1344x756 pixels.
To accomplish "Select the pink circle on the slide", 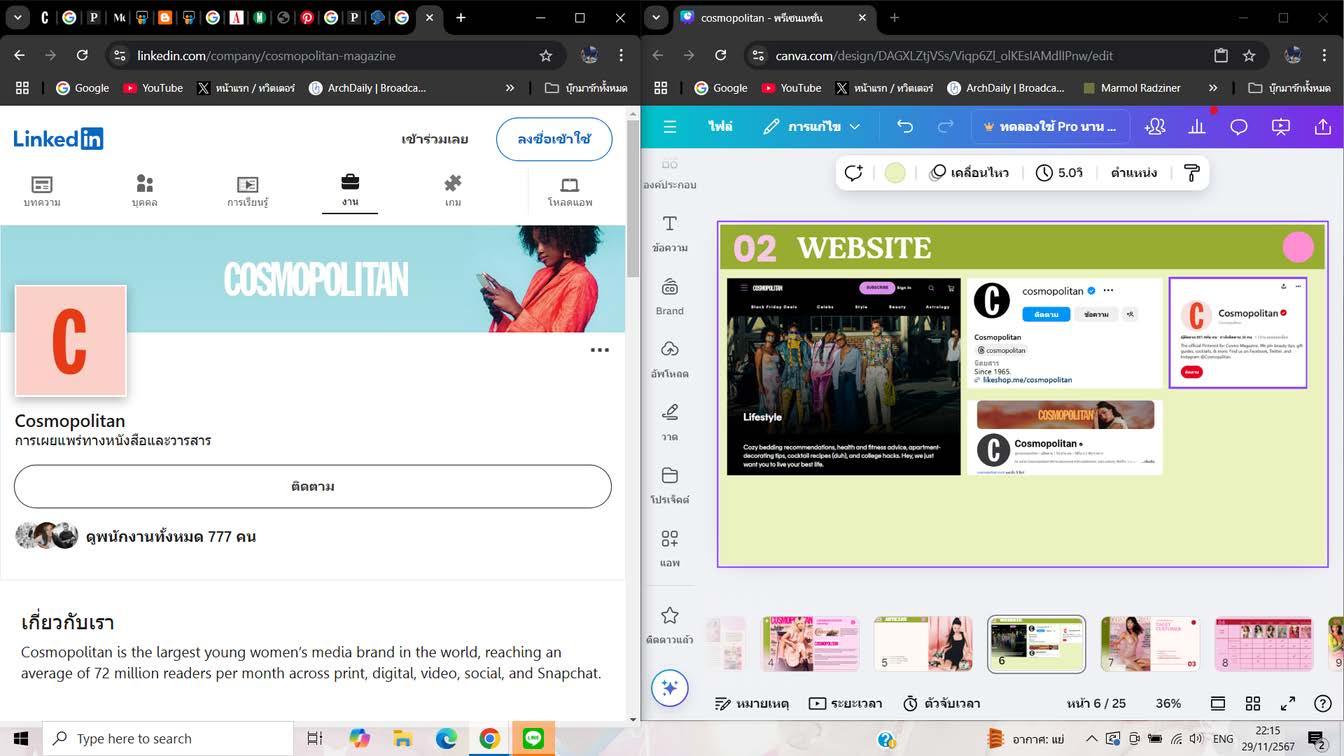I will pyautogui.click(x=1298, y=246).
